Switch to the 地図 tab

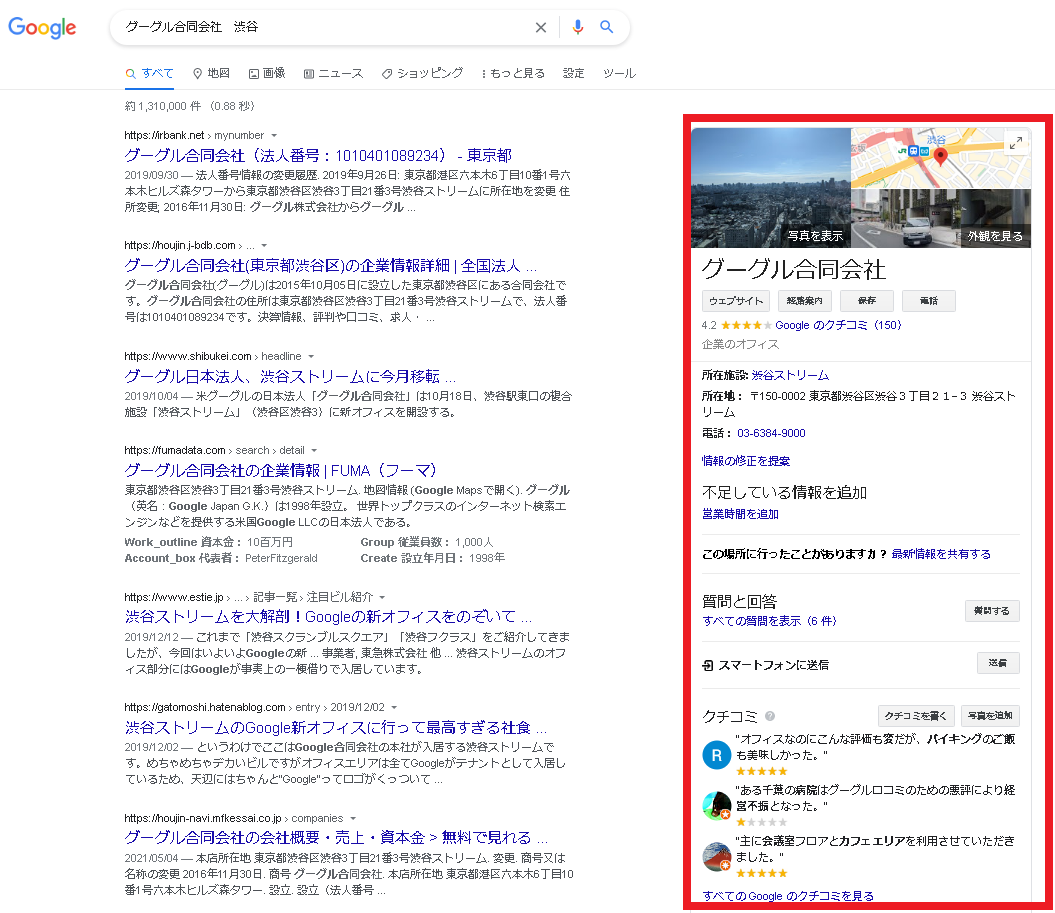[211, 73]
